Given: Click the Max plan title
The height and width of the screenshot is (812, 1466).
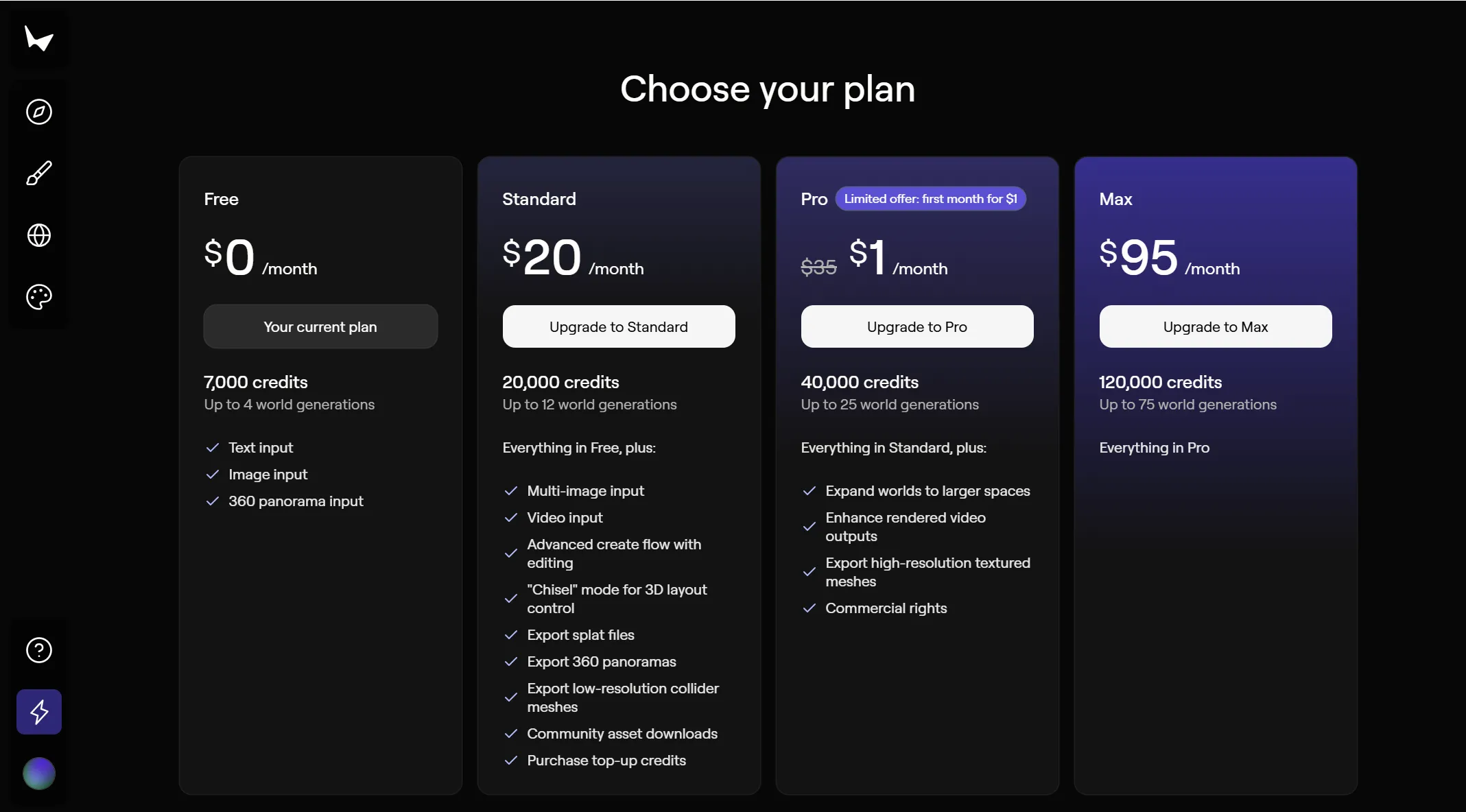Looking at the screenshot, I should (x=1115, y=200).
